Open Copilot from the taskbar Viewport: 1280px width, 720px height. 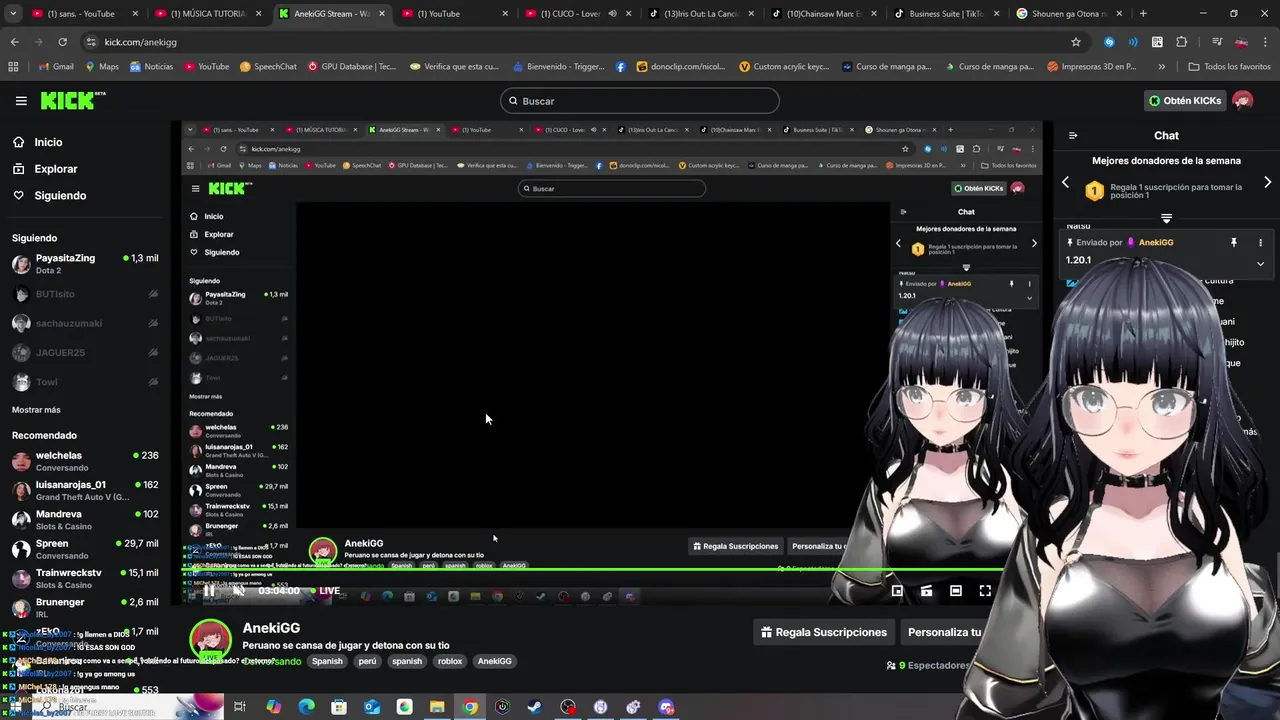pos(273,707)
